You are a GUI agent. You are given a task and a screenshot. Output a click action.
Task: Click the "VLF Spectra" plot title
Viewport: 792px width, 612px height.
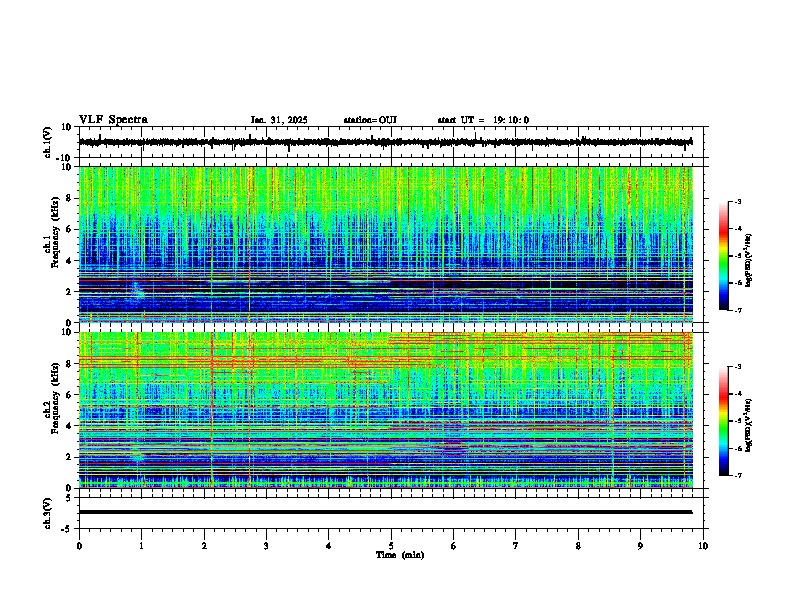[113, 120]
